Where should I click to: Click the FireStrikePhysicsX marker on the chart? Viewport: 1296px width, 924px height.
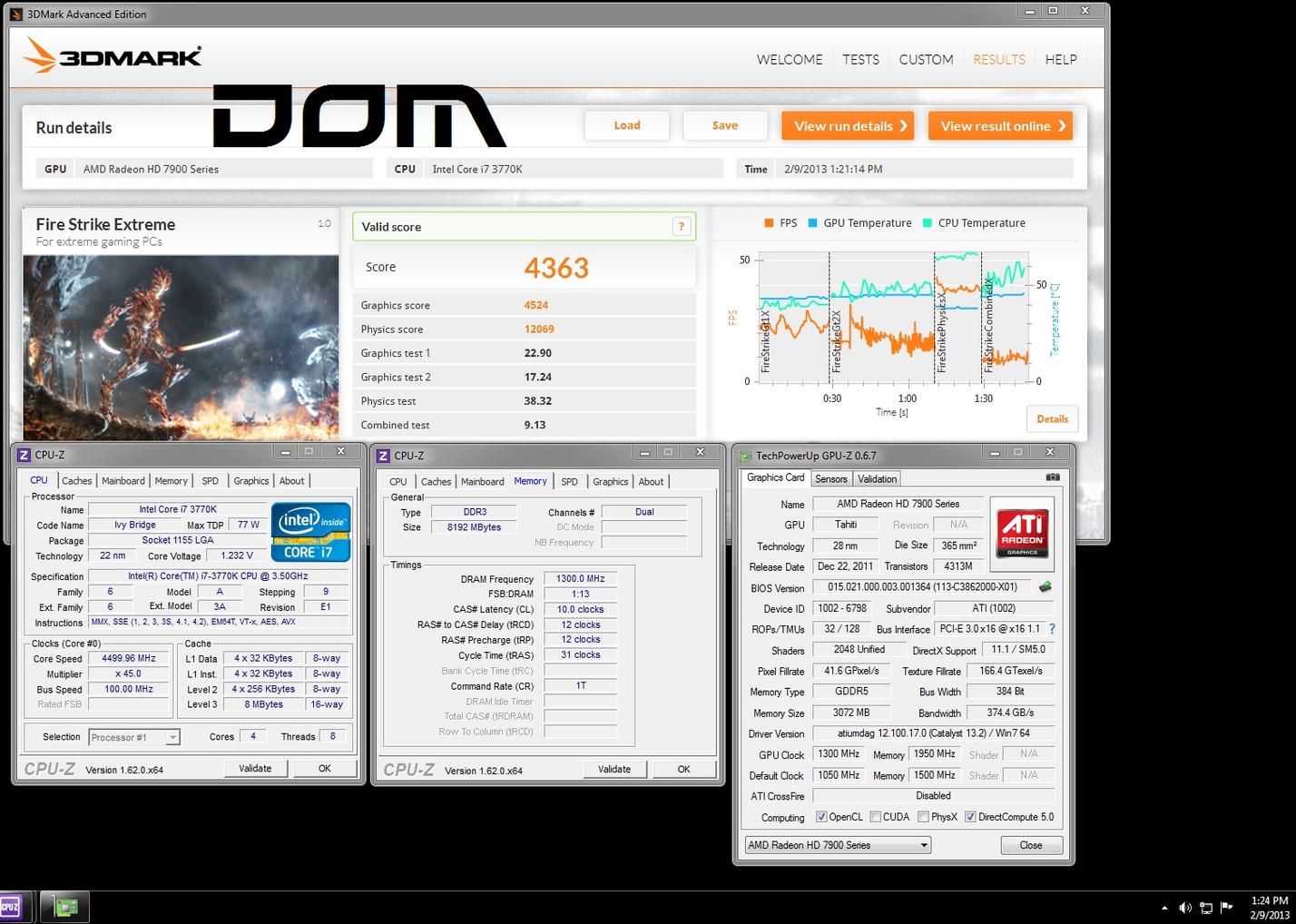[942, 332]
